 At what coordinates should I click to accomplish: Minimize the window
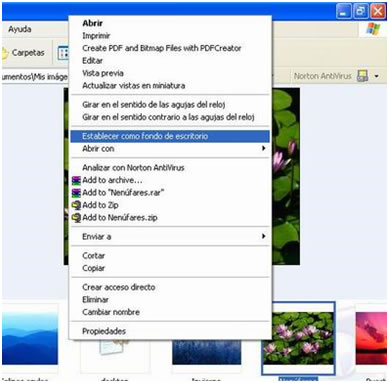pyautogui.click(x=344, y=12)
